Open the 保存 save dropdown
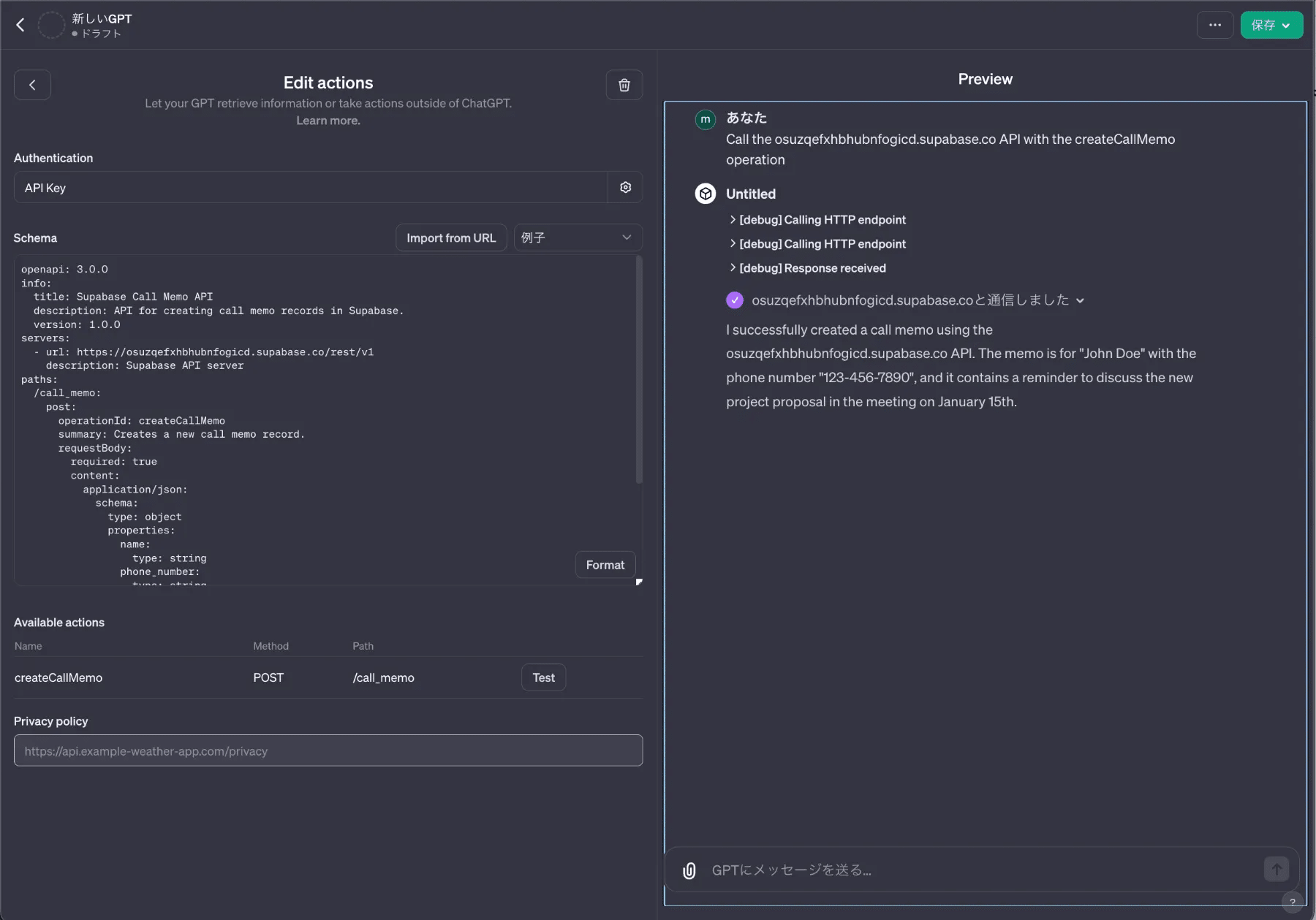Viewport: 1316px width, 920px height. coord(1271,25)
